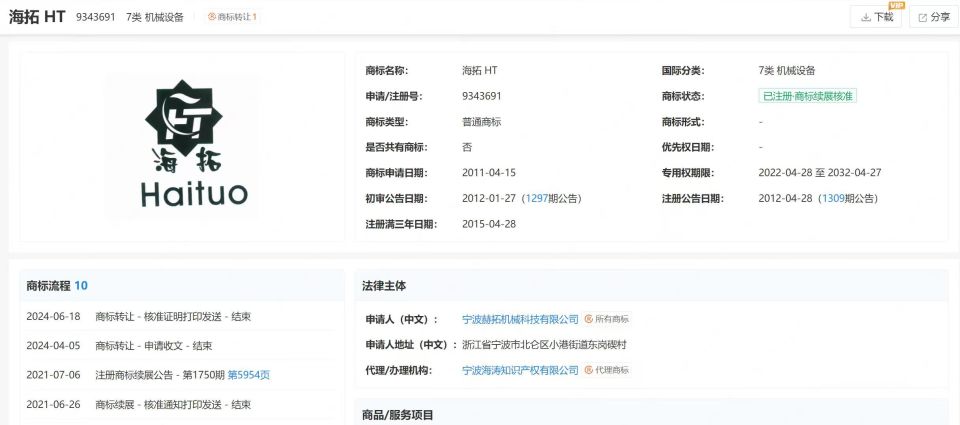Click registration number 9343691 in details
Screen dimensions: 960x425
482,96
